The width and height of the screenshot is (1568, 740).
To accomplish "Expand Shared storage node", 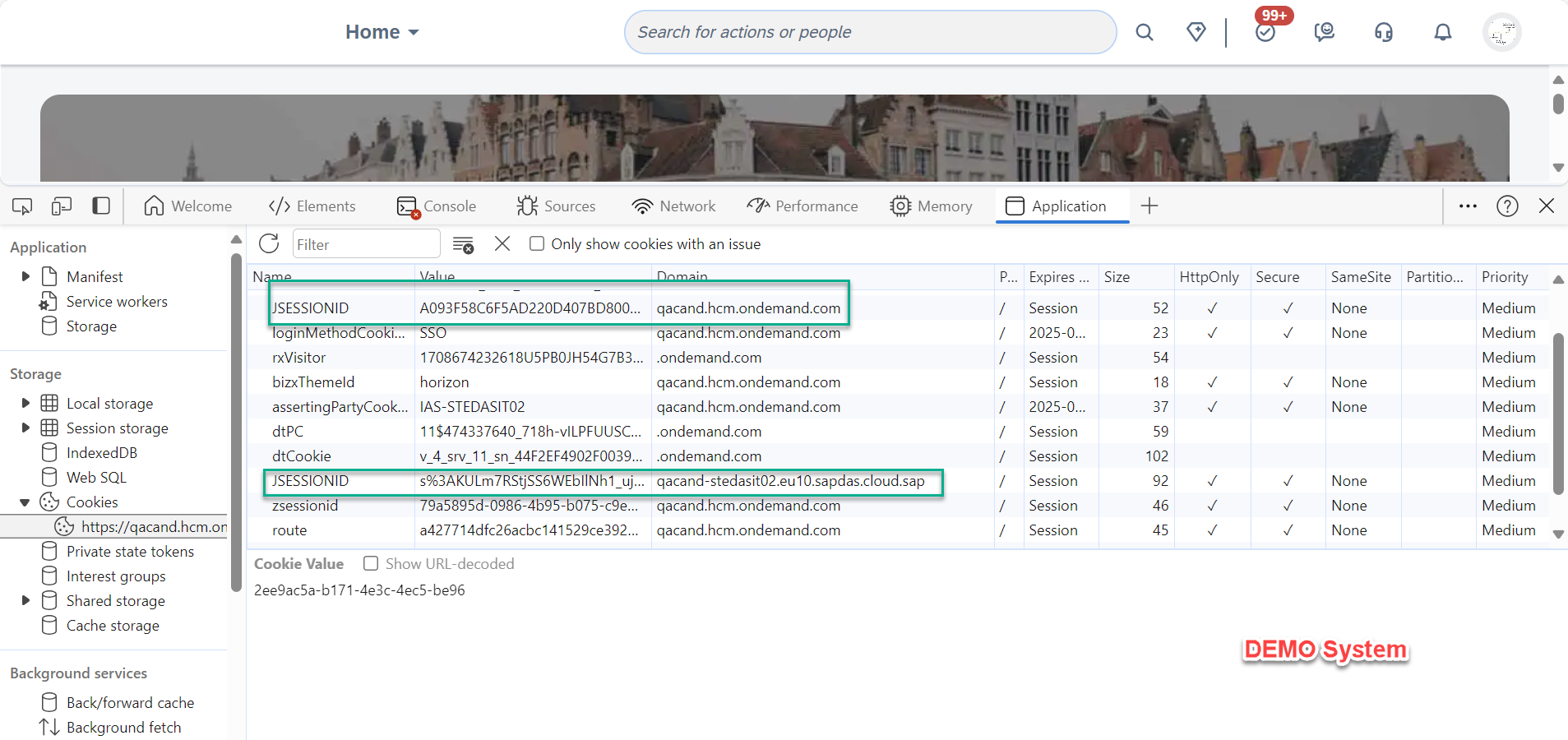I will pos(25,600).
